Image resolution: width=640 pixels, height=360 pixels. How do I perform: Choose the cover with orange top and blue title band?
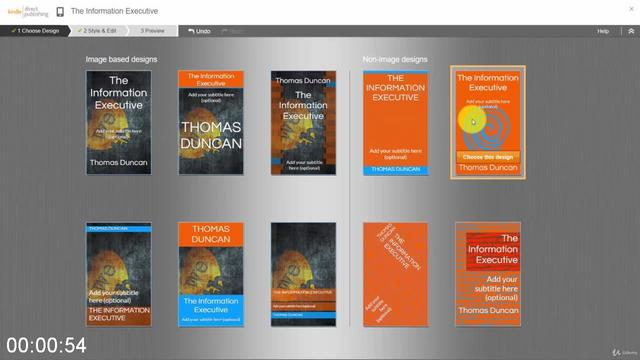pos(211,274)
